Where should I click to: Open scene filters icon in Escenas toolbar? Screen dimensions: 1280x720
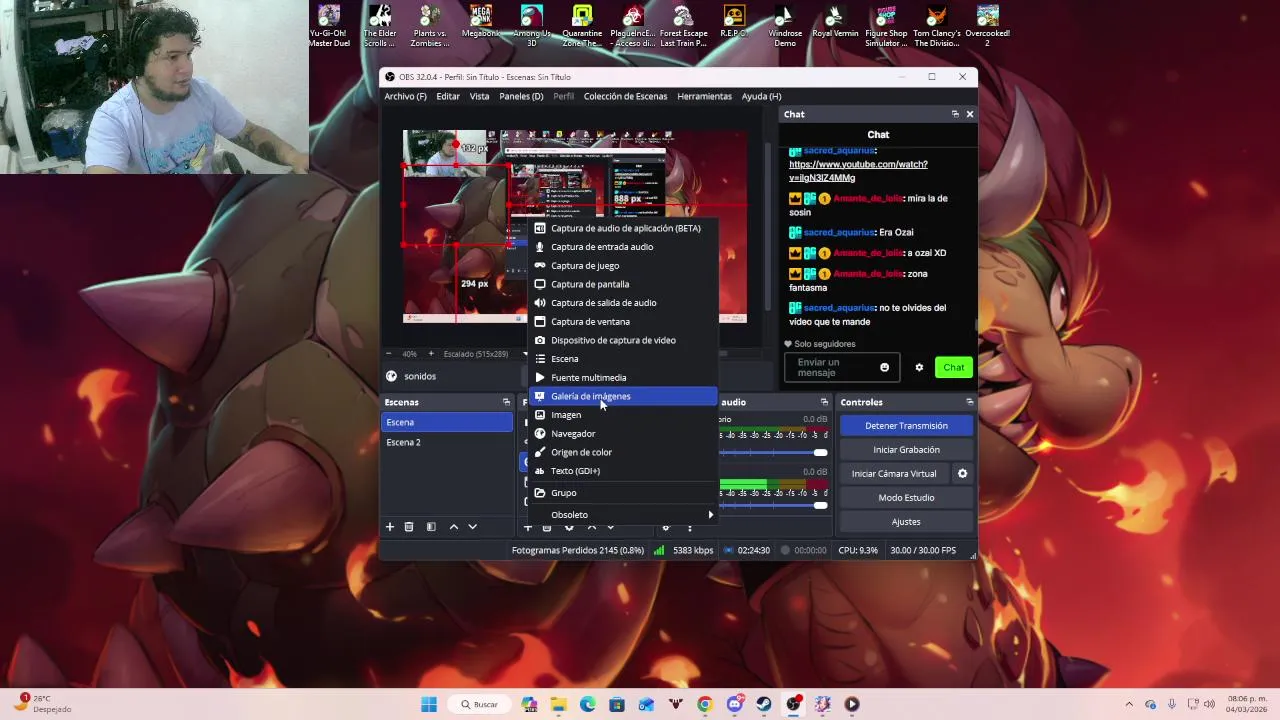point(431,527)
